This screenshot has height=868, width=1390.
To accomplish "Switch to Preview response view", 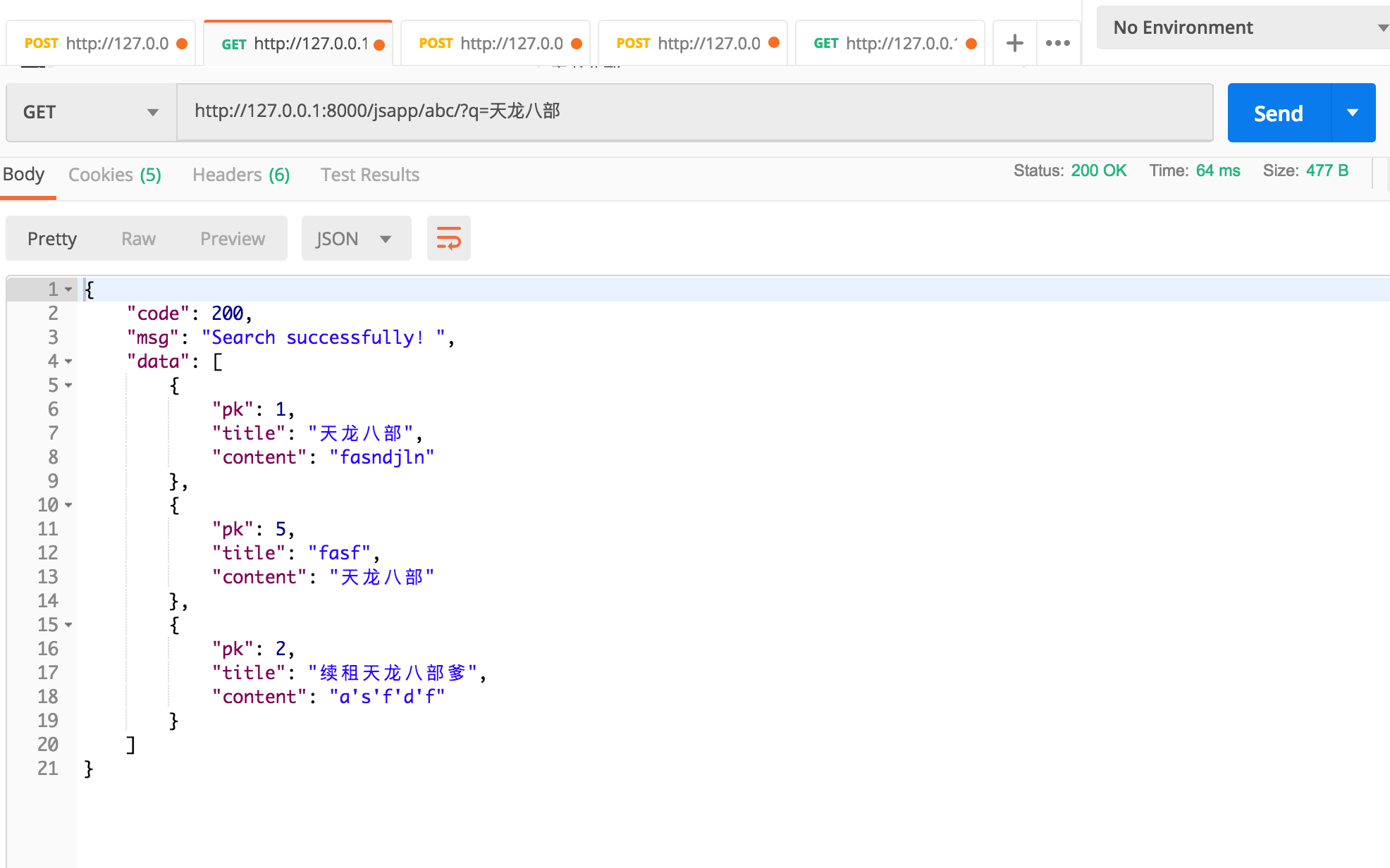I will point(232,239).
